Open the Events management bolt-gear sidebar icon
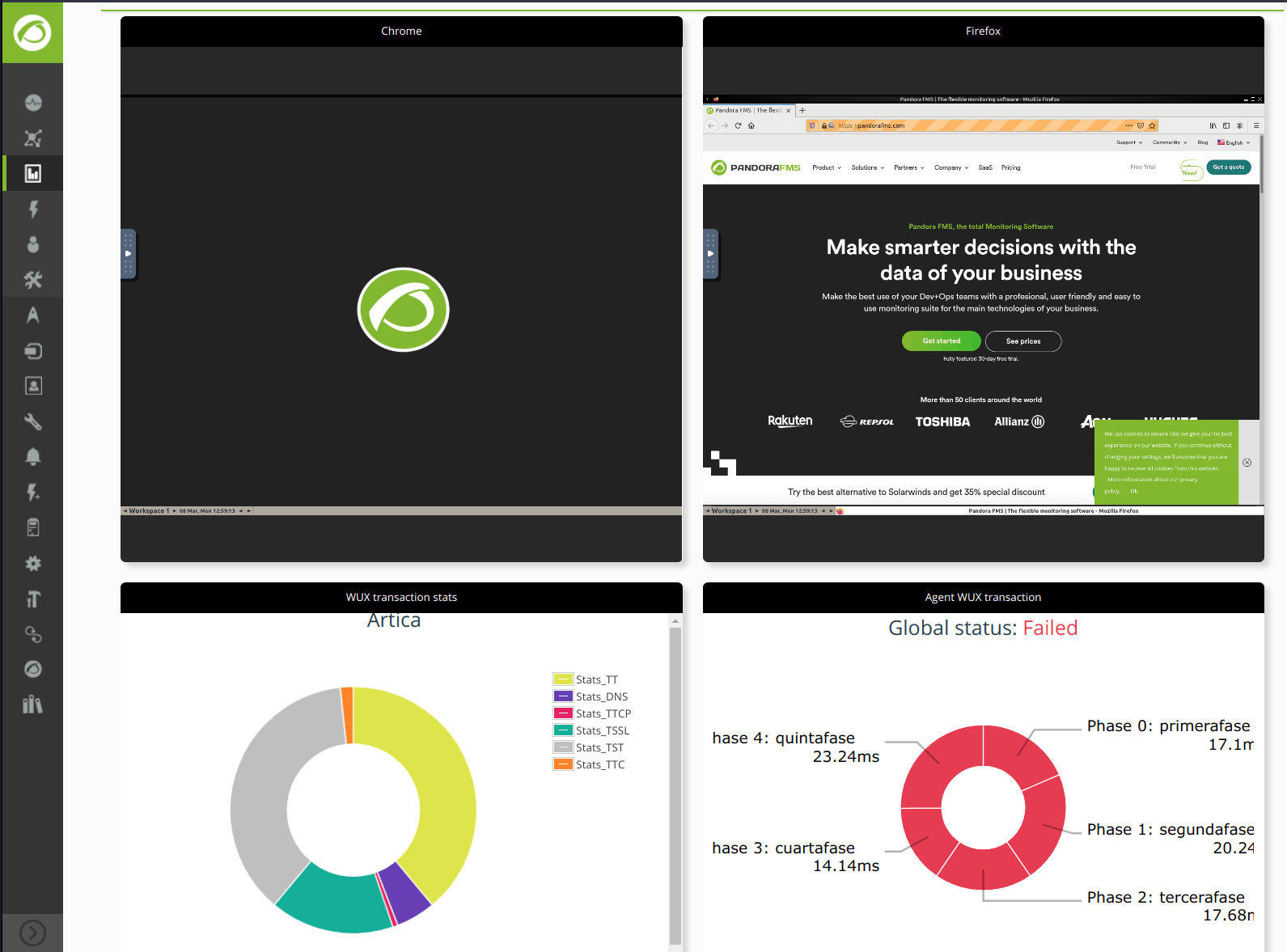The image size is (1287, 952). (x=33, y=493)
